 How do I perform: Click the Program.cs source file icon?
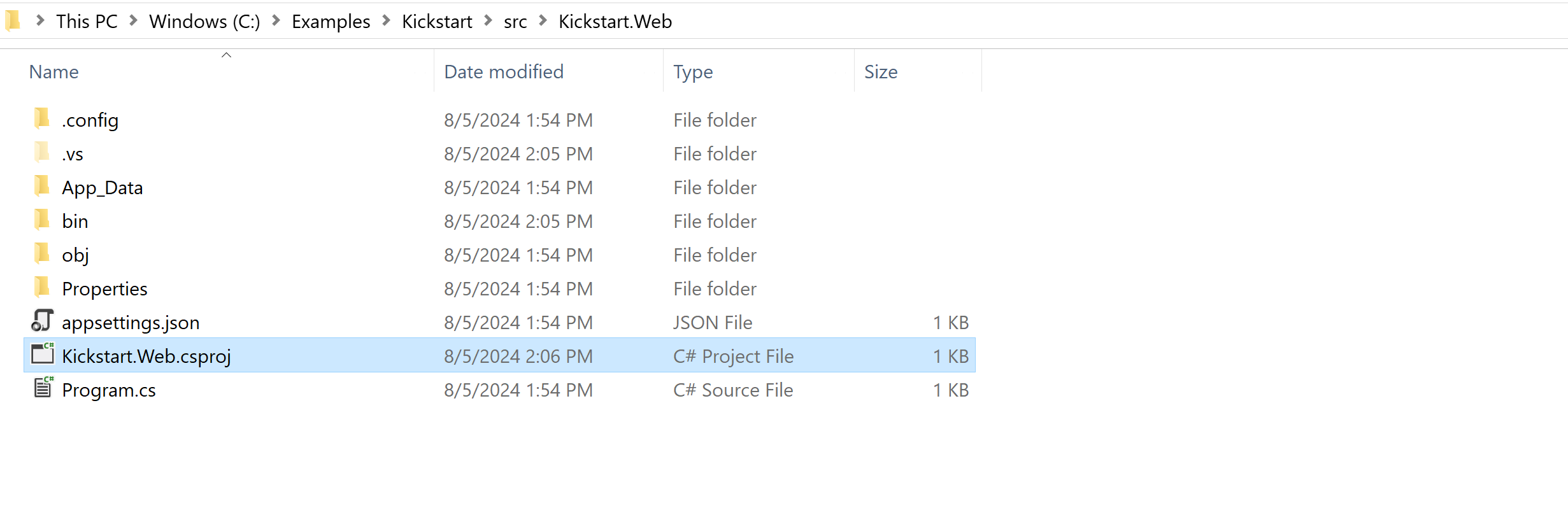[43, 388]
